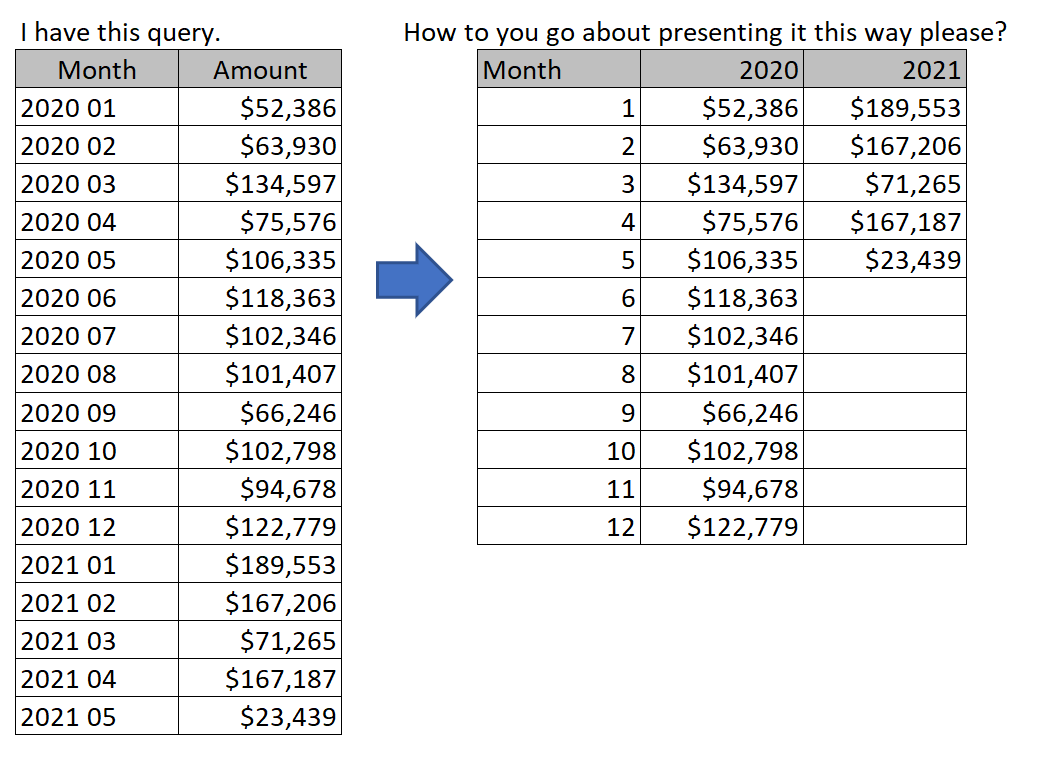The height and width of the screenshot is (766, 1042).
Task: Click month number 12 in right table
Action: [x=559, y=527]
